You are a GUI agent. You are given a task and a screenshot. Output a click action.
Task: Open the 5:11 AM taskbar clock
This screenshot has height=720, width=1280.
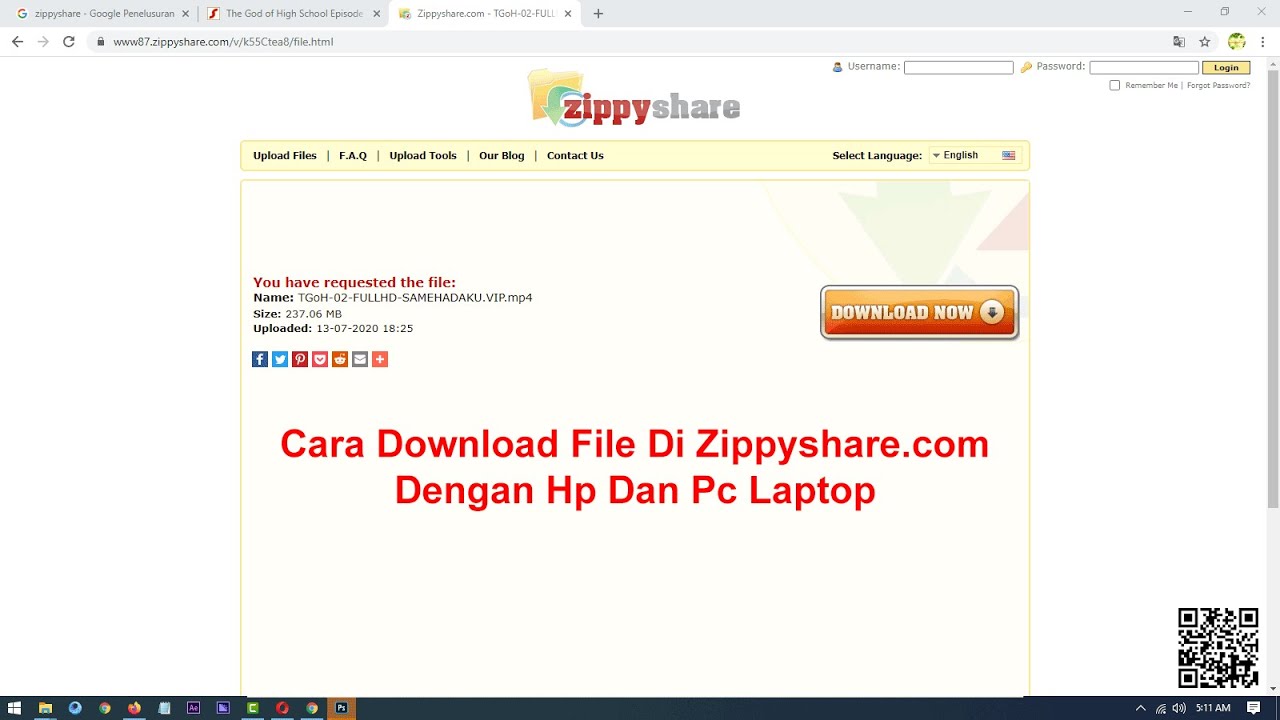click(x=1213, y=708)
